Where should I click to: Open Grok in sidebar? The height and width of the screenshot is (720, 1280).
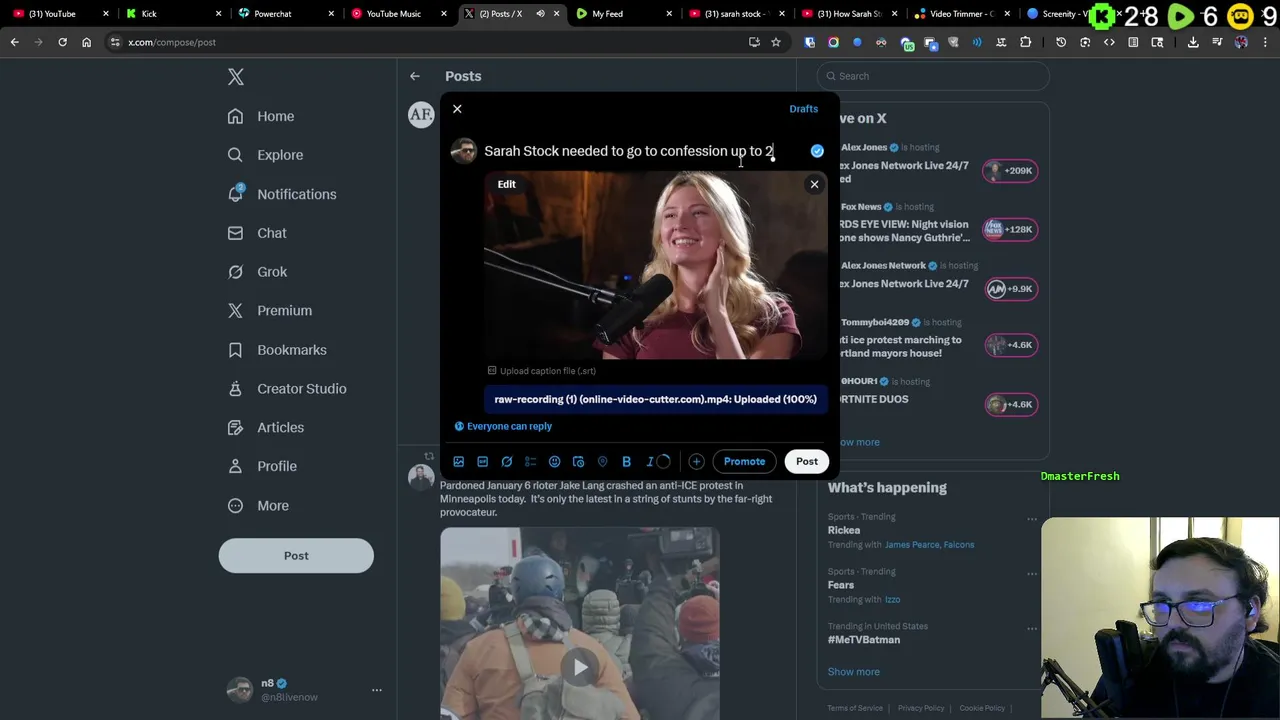257,272
